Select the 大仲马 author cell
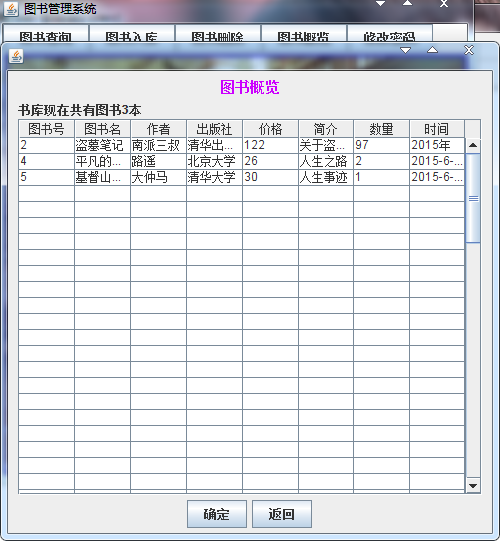 point(158,177)
